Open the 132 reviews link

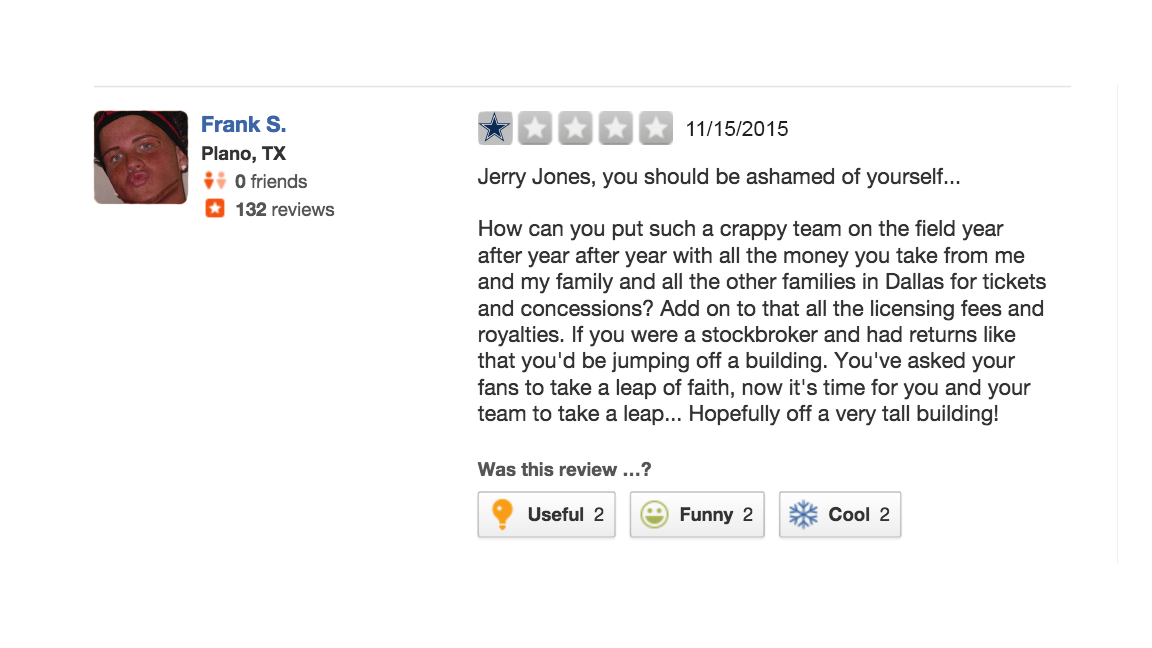click(285, 210)
